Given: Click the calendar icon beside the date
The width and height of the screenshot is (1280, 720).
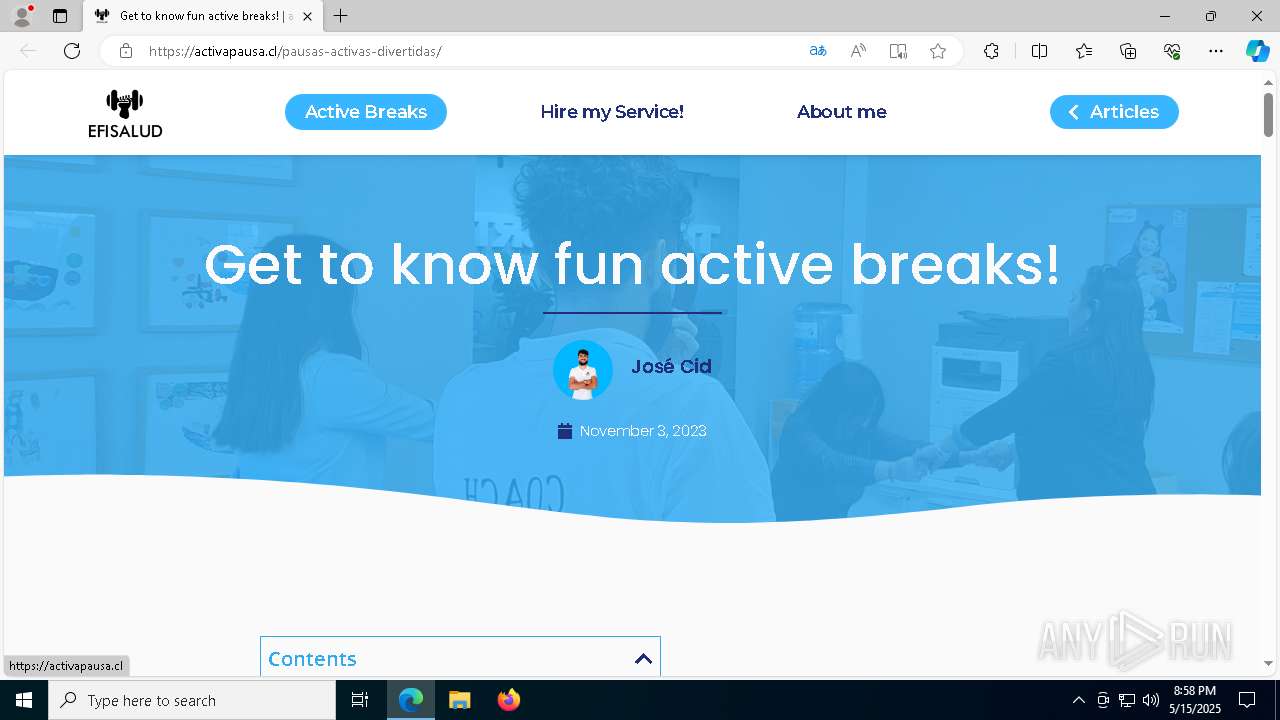Looking at the screenshot, I should coord(565,431).
